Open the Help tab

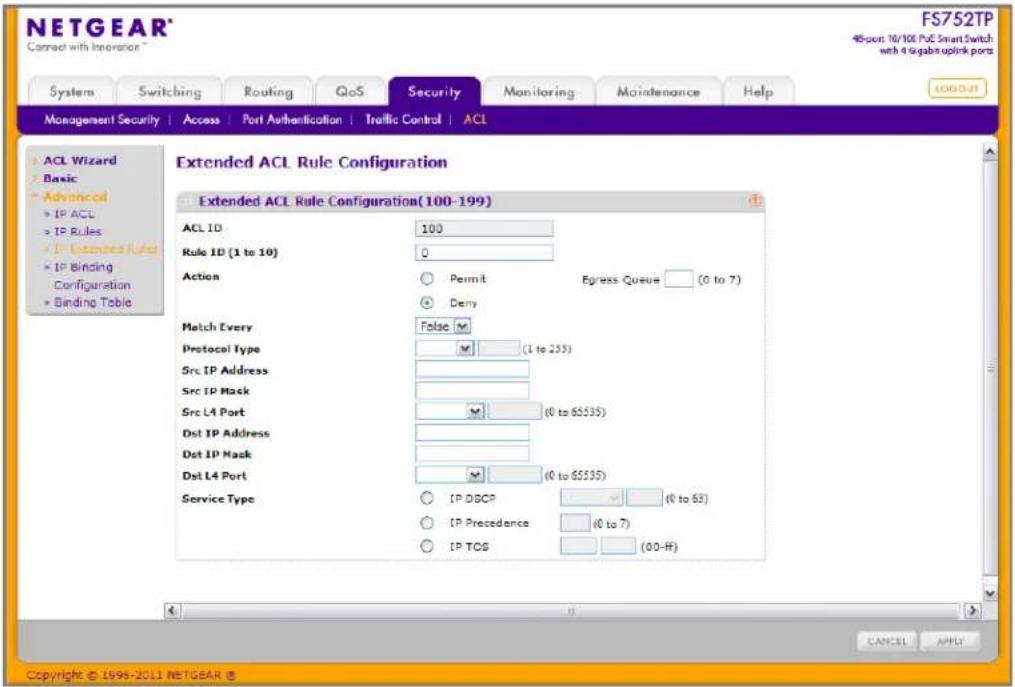[x=758, y=91]
